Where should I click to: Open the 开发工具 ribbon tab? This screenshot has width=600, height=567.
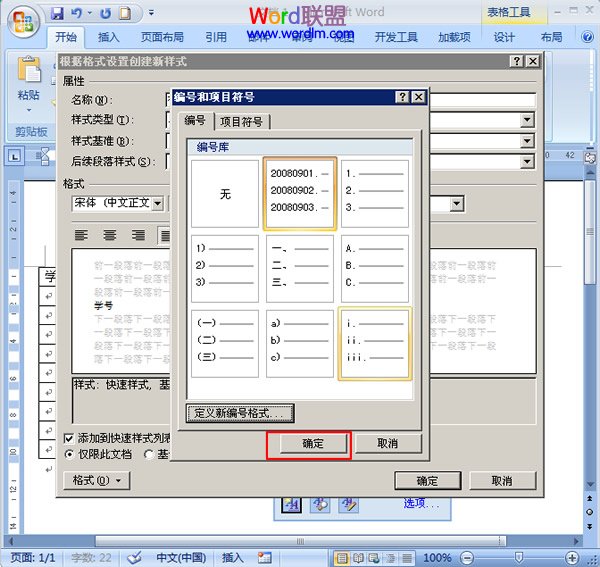396,37
